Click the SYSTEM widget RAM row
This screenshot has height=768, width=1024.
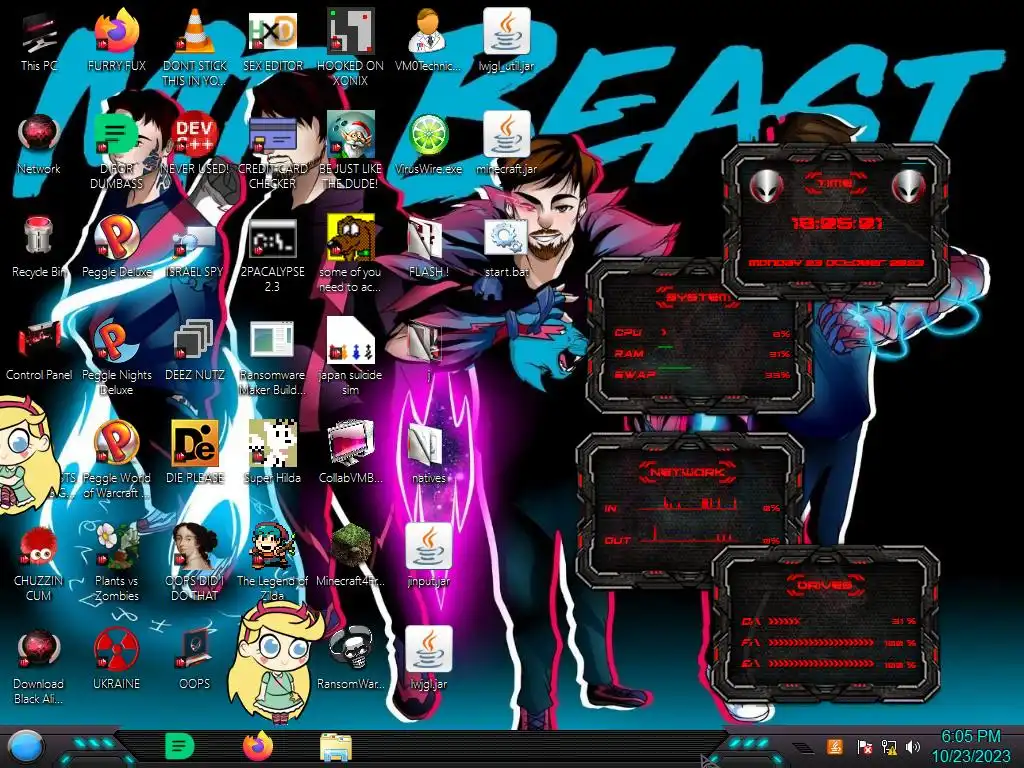click(x=701, y=353)
